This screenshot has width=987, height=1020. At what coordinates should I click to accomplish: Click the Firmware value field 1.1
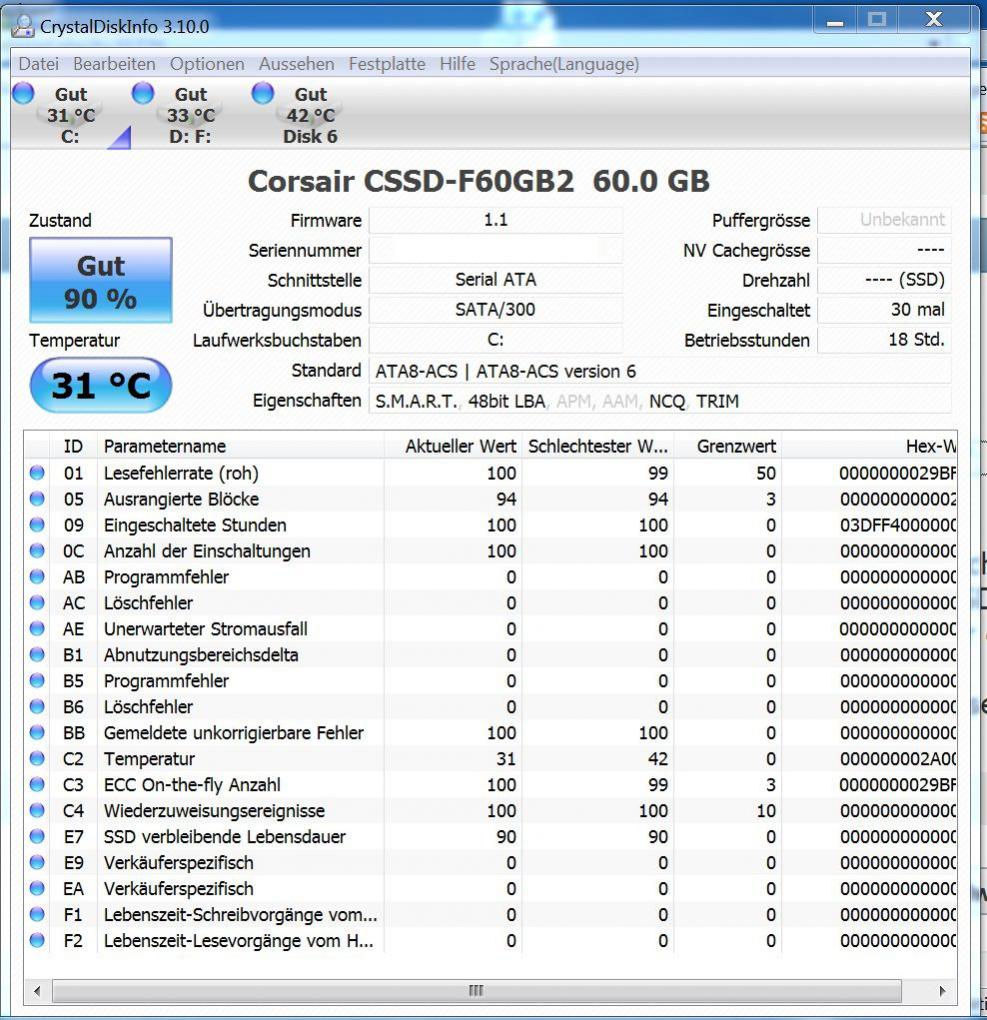pyautogui.click(x=495, y=220)
